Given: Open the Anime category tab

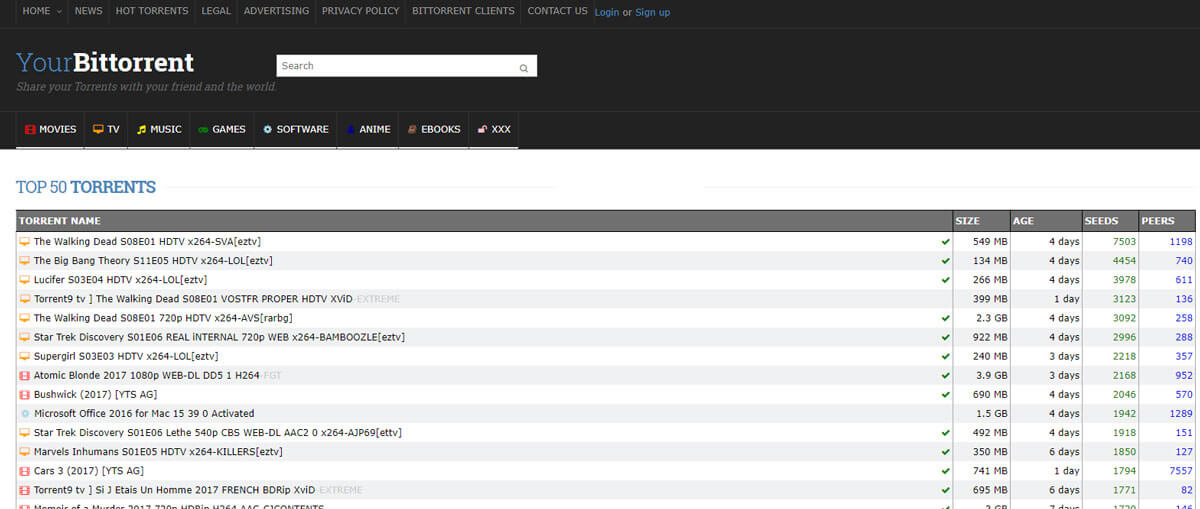Looking at the screenshot, I should [x=368, y=129].
